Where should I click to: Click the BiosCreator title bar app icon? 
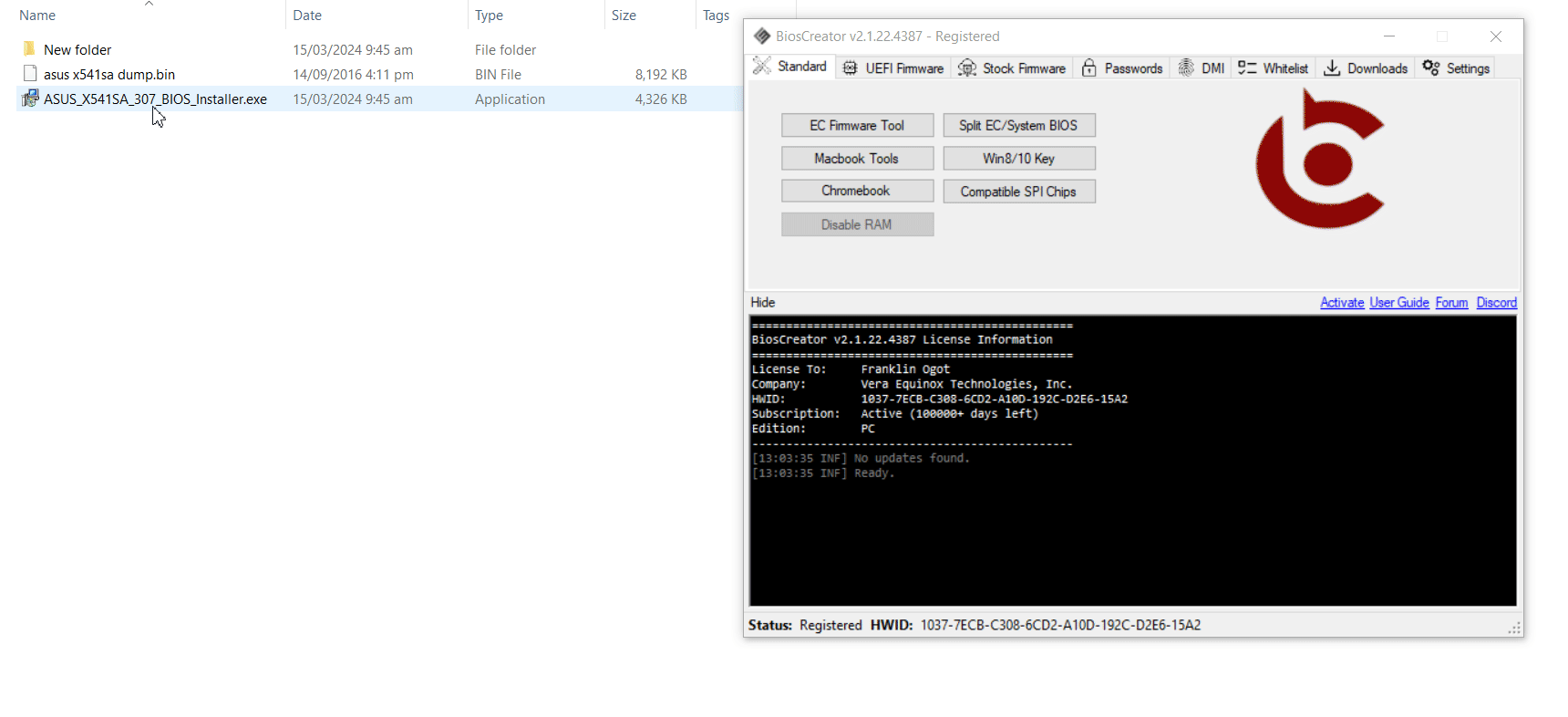point(762,36)
